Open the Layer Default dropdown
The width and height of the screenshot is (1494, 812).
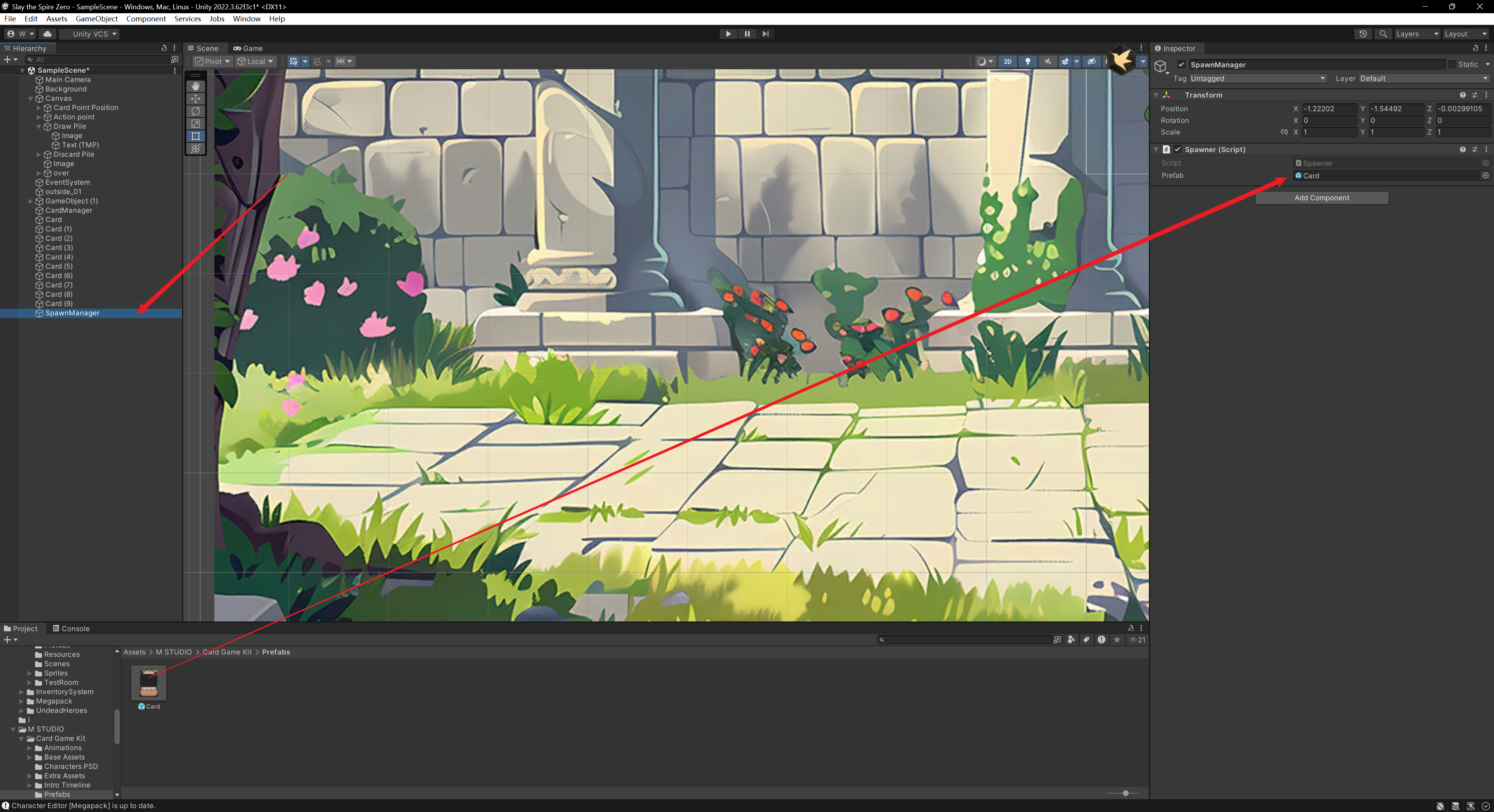(1424, 78)
